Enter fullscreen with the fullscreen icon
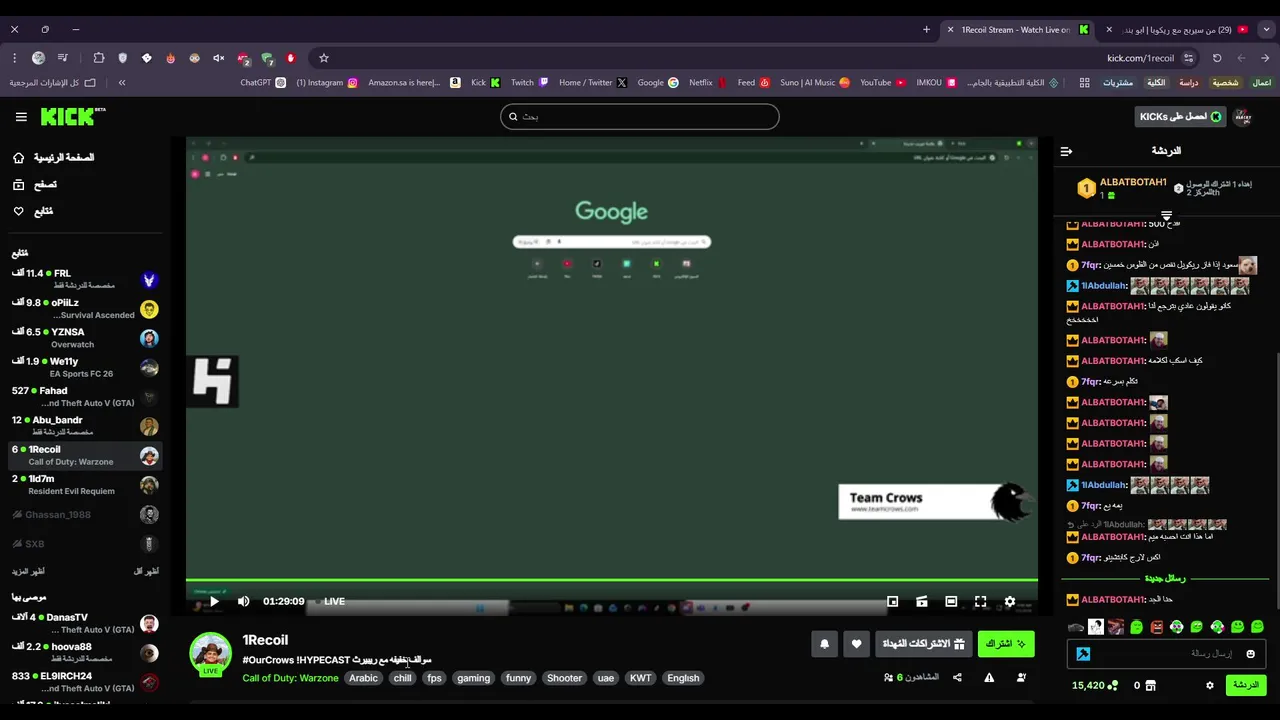The image size is (1280, 720). click(980, 601)
